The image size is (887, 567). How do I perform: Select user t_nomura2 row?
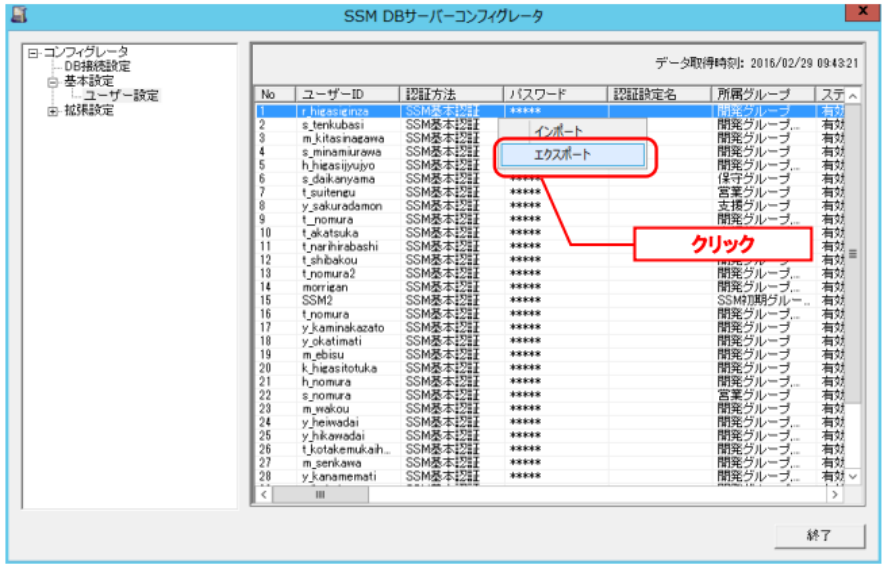(550, 274)
